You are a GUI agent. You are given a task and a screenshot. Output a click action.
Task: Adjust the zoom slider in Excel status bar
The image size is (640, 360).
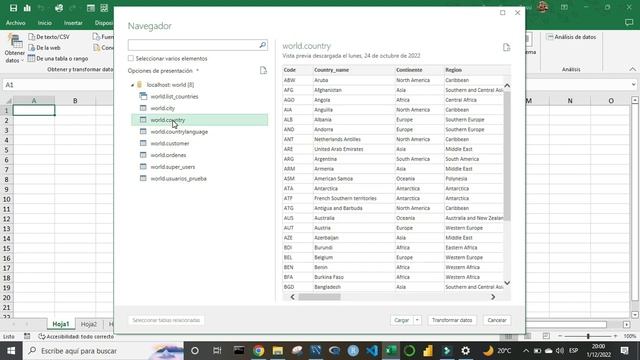click(588, 336)
